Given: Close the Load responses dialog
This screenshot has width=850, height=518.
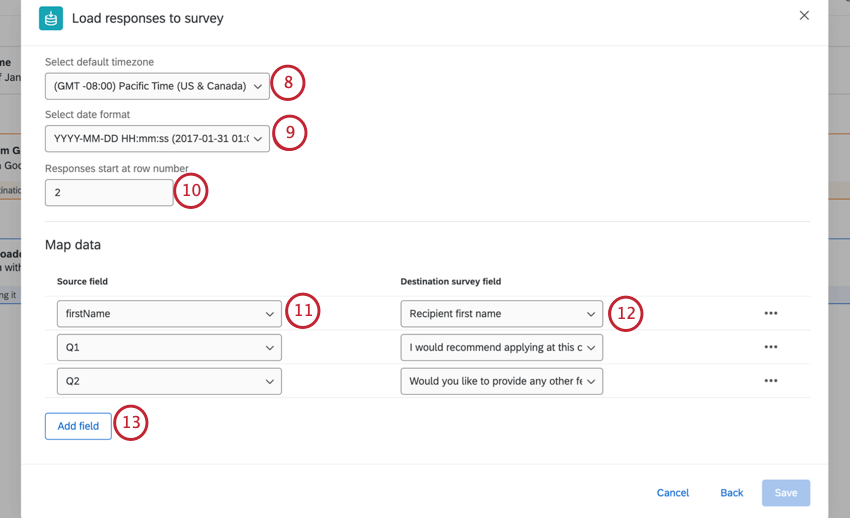Looking at the screenshot, I should [804, 16].
